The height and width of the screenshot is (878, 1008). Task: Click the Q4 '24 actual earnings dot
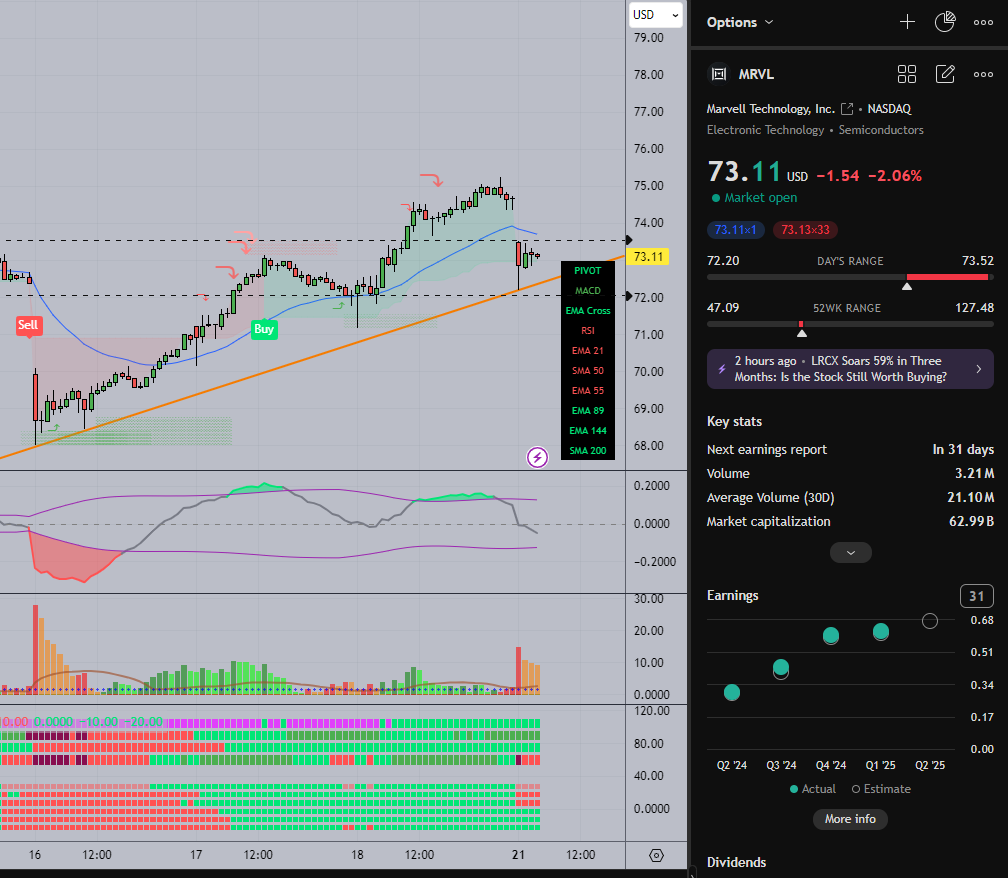(831, 636)
